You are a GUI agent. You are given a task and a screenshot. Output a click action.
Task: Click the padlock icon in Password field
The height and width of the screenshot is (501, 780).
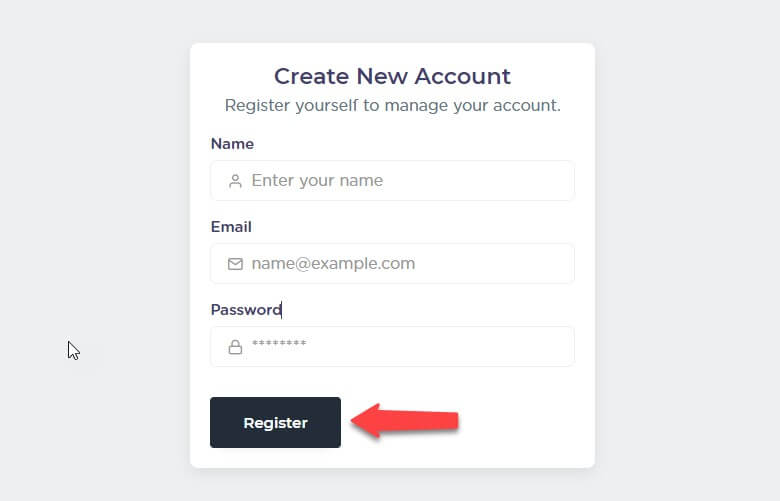tap(235, 347)
